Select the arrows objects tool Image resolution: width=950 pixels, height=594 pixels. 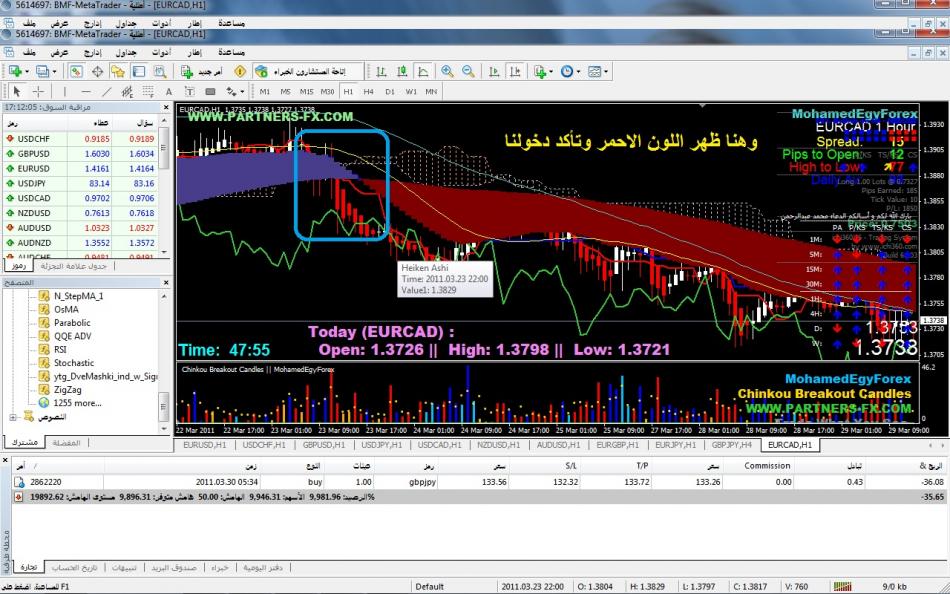[231, 92]
